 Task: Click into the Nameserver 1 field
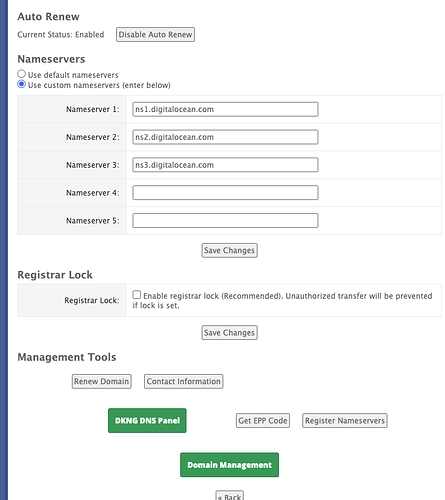point(225,109)
